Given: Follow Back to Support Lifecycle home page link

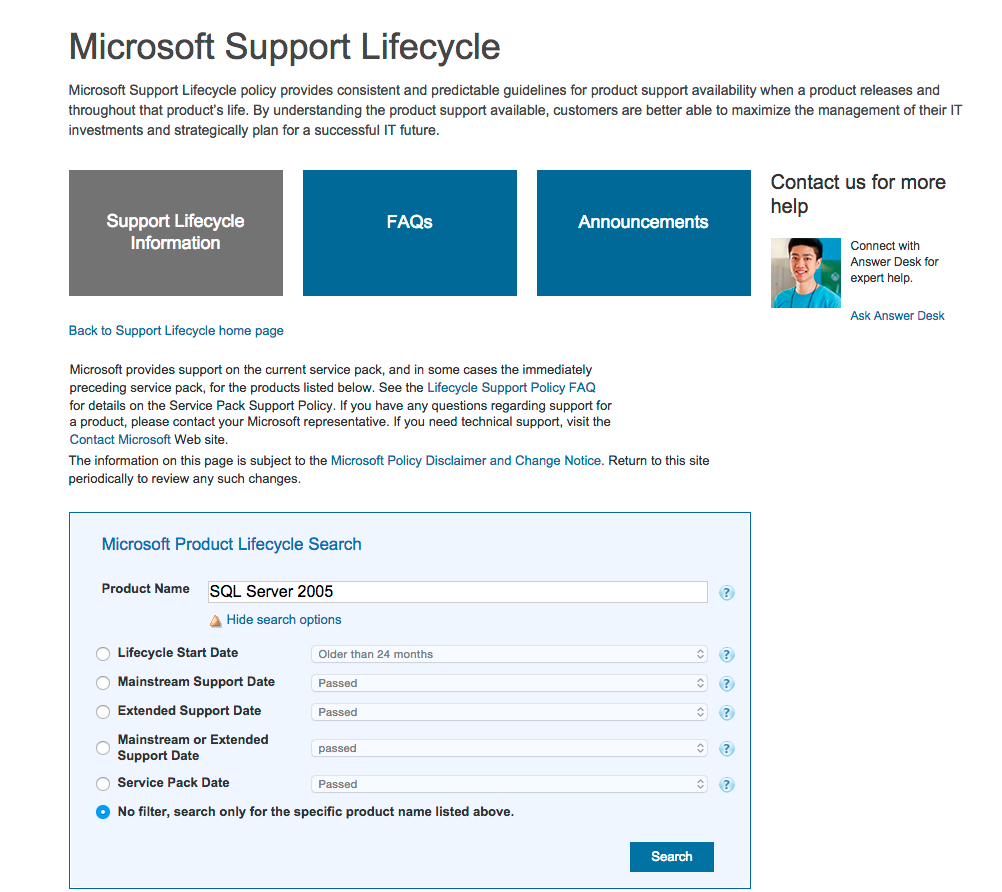Looking at the screenshot, I should [x=176, y=330].
